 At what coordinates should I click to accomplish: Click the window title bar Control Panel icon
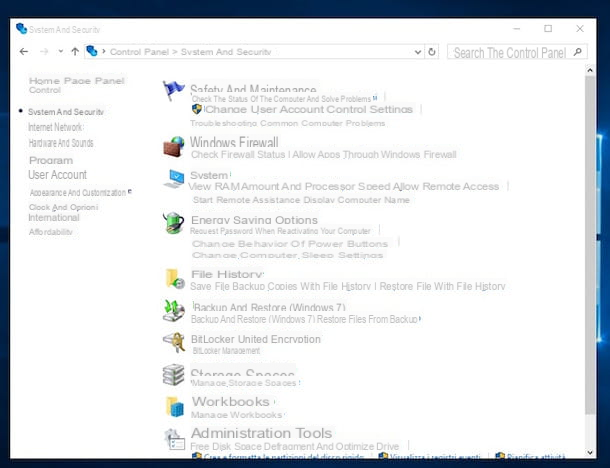tap(21, 29)
